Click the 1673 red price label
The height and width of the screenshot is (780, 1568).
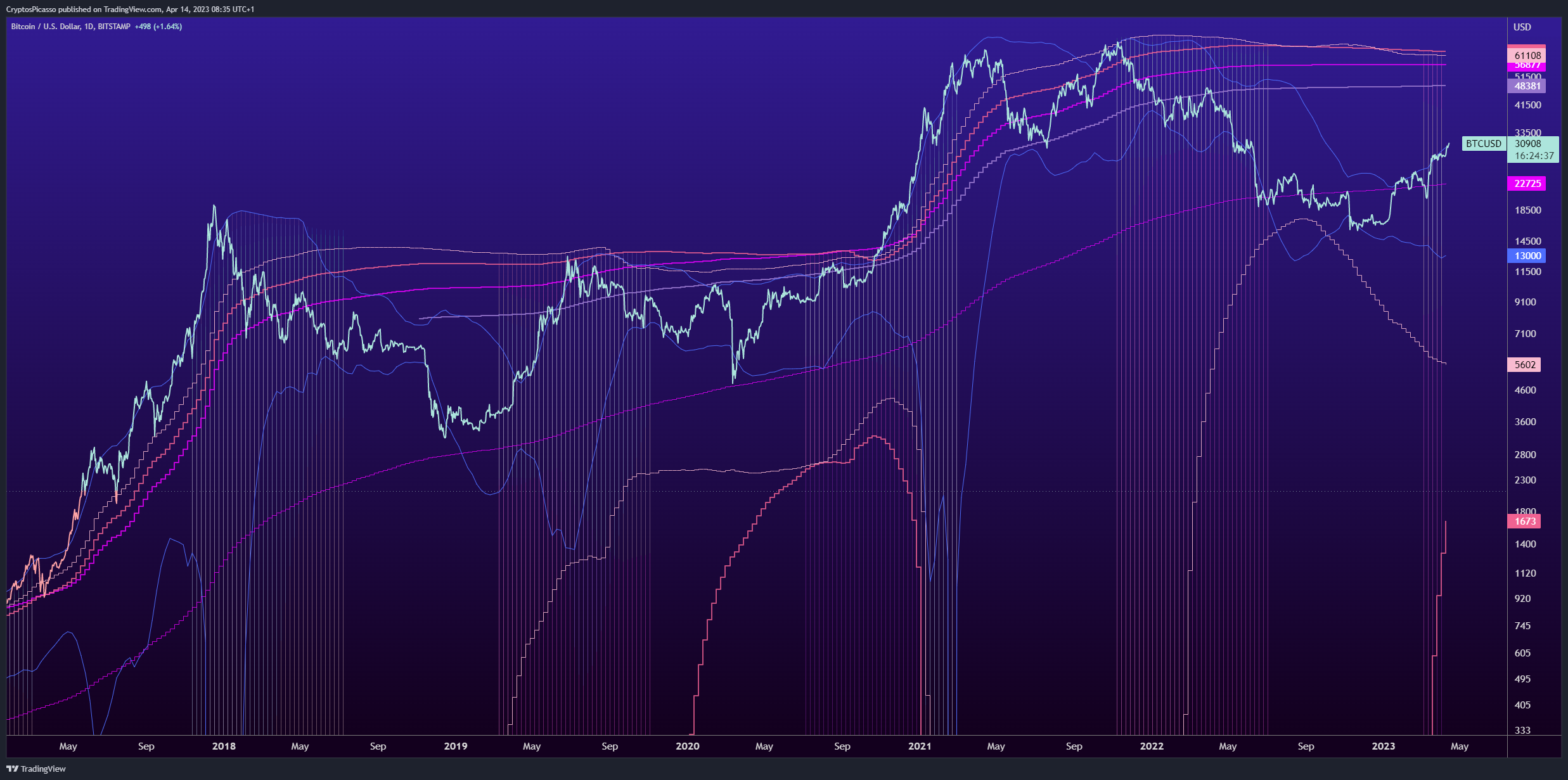1525,521
